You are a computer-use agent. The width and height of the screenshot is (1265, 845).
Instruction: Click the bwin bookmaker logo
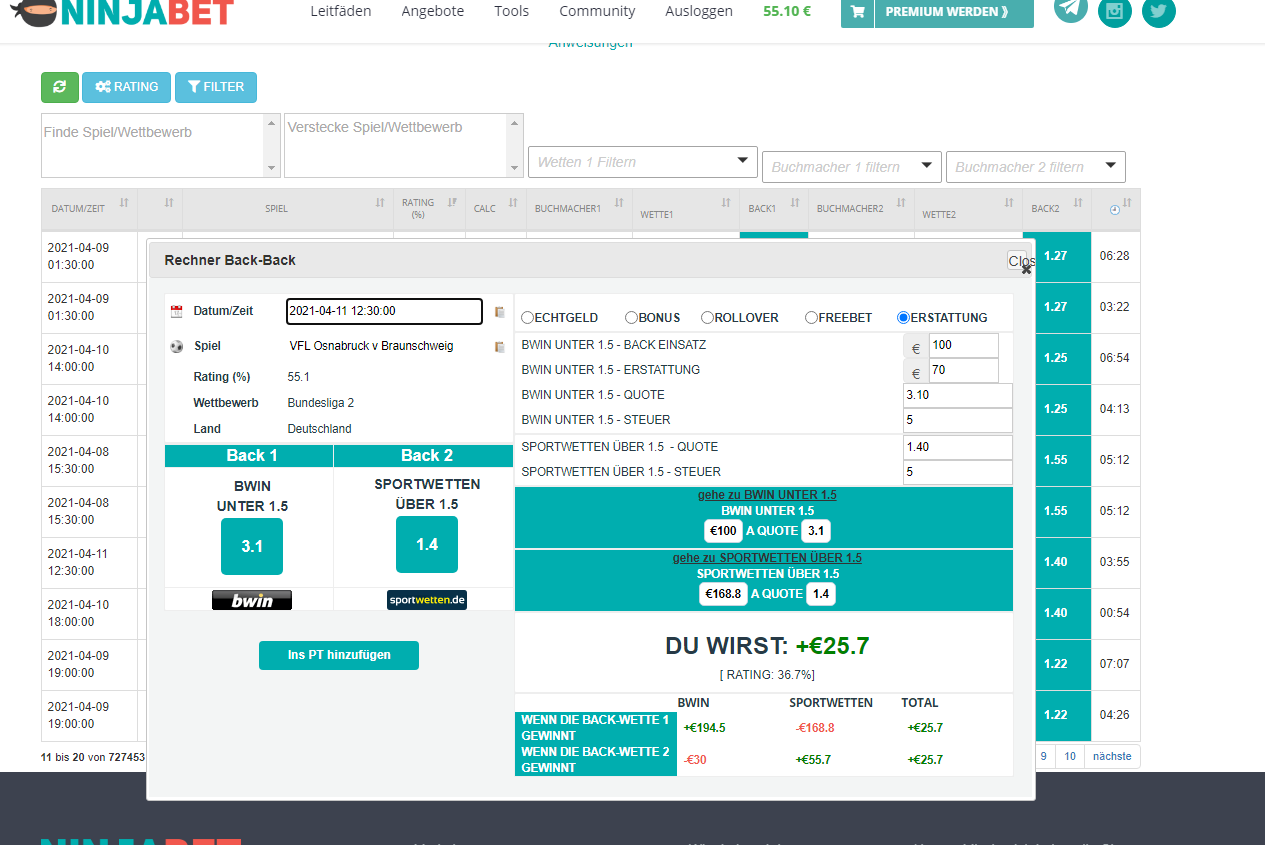[x=251, y=600]
